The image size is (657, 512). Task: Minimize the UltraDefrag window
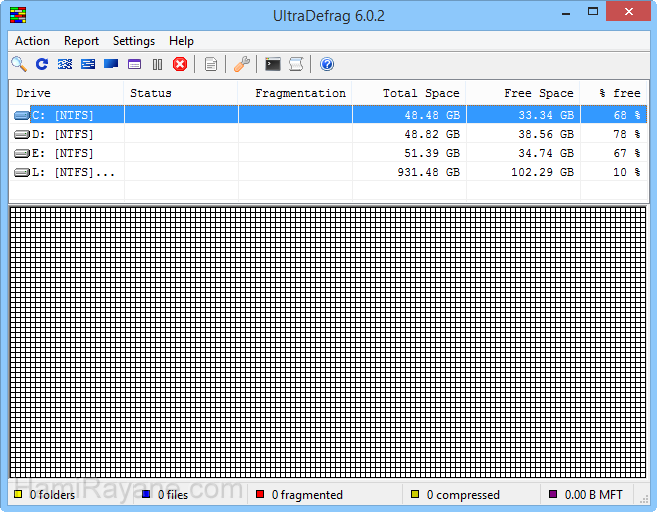coord(566,12)
